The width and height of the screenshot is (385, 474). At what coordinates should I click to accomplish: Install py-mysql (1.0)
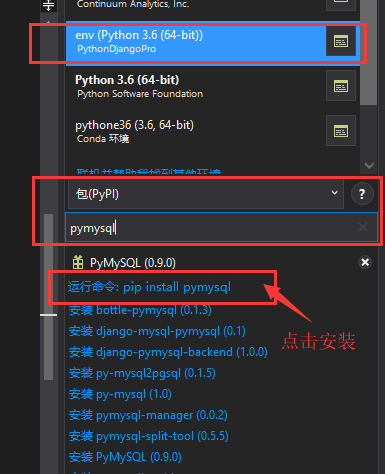(120, 394)
